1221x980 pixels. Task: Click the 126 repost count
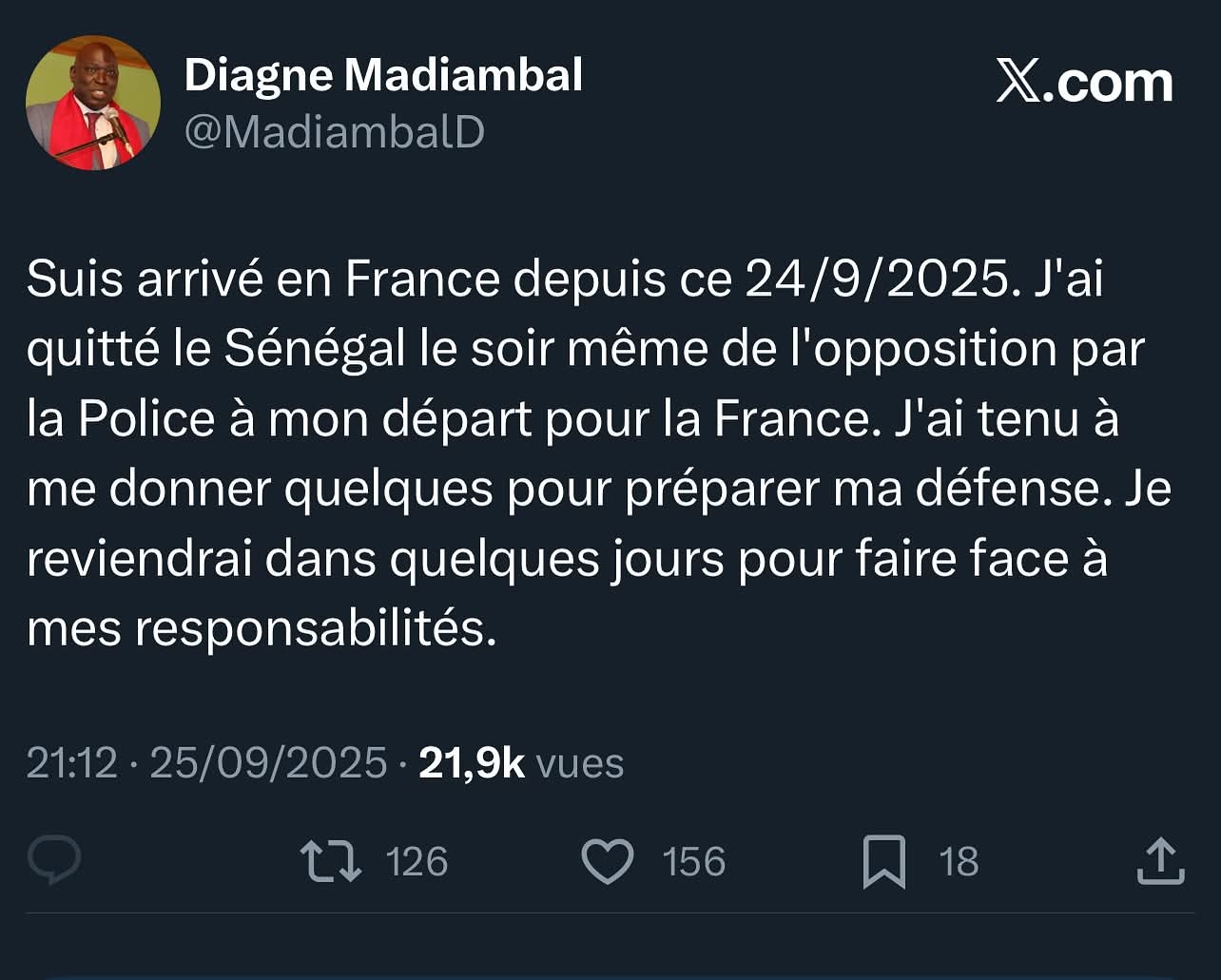click(x=417, y=862)
